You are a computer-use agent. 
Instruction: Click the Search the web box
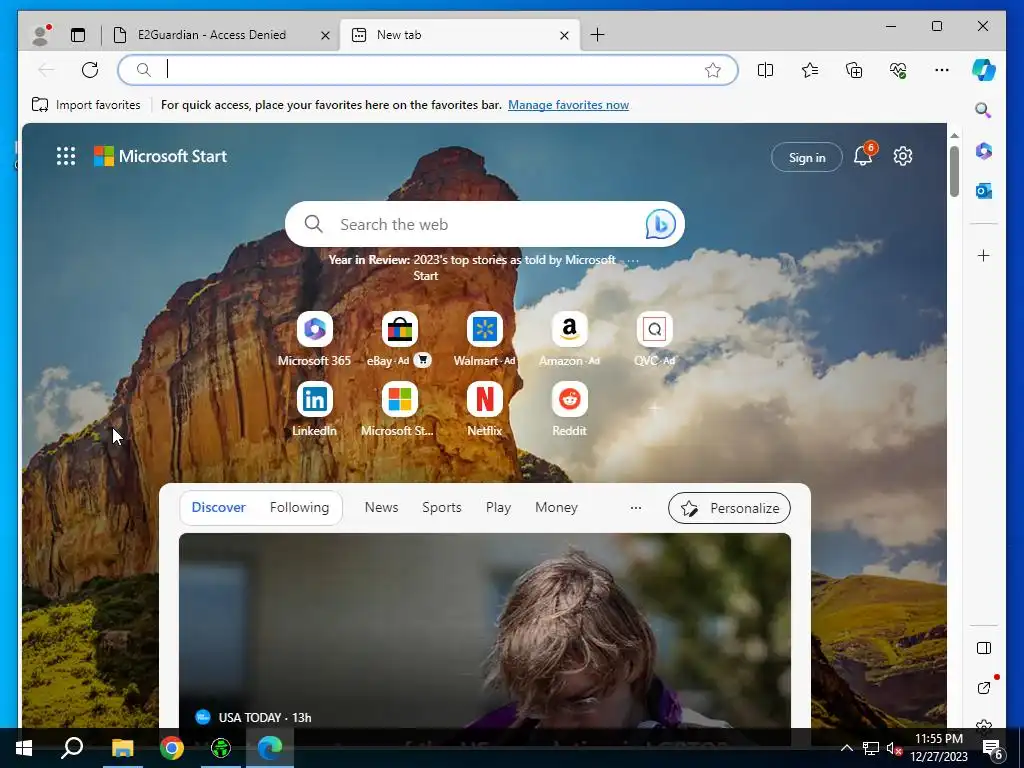pos(485,224)
